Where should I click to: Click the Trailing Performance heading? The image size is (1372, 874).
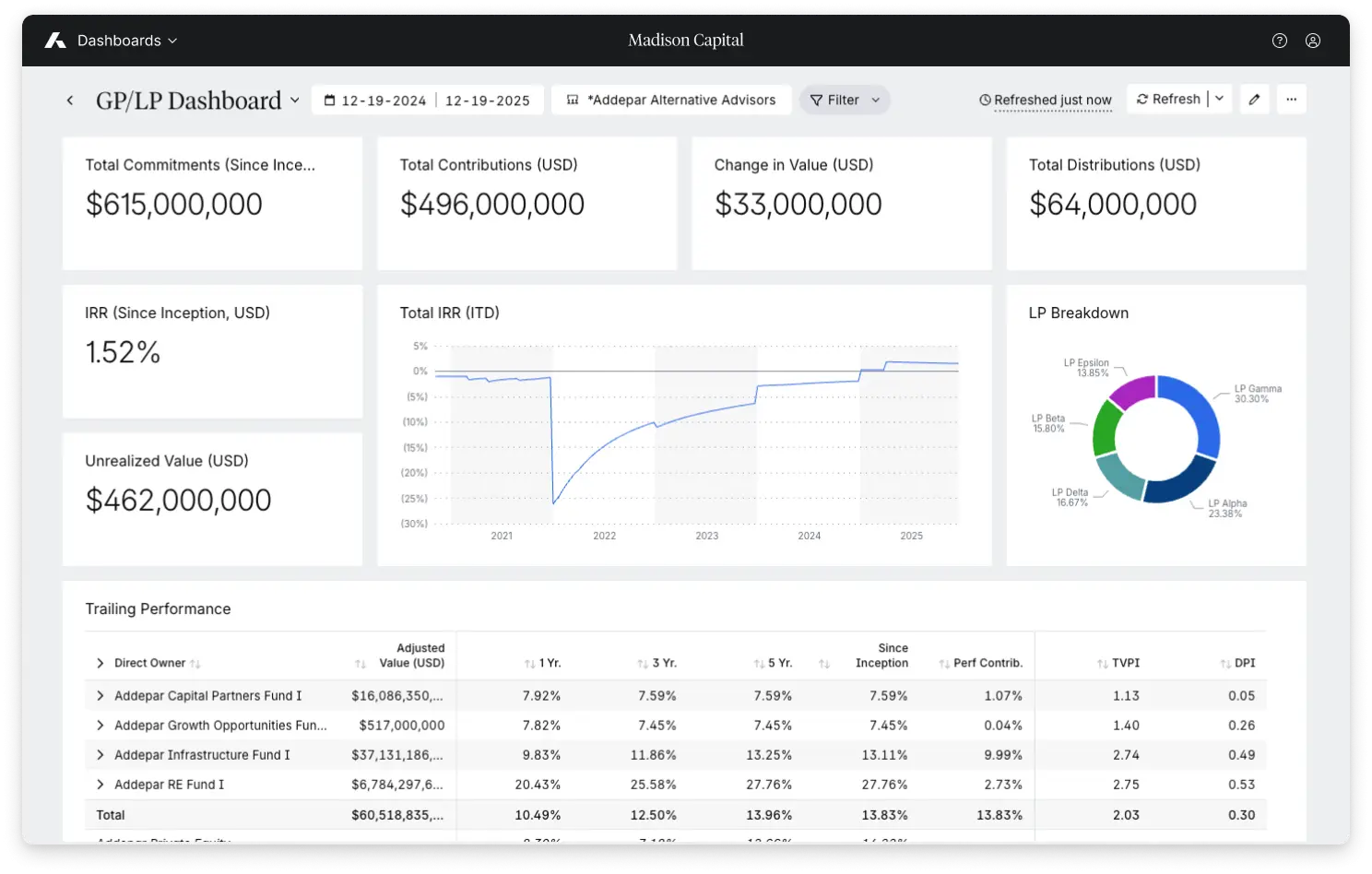(158, 608)
